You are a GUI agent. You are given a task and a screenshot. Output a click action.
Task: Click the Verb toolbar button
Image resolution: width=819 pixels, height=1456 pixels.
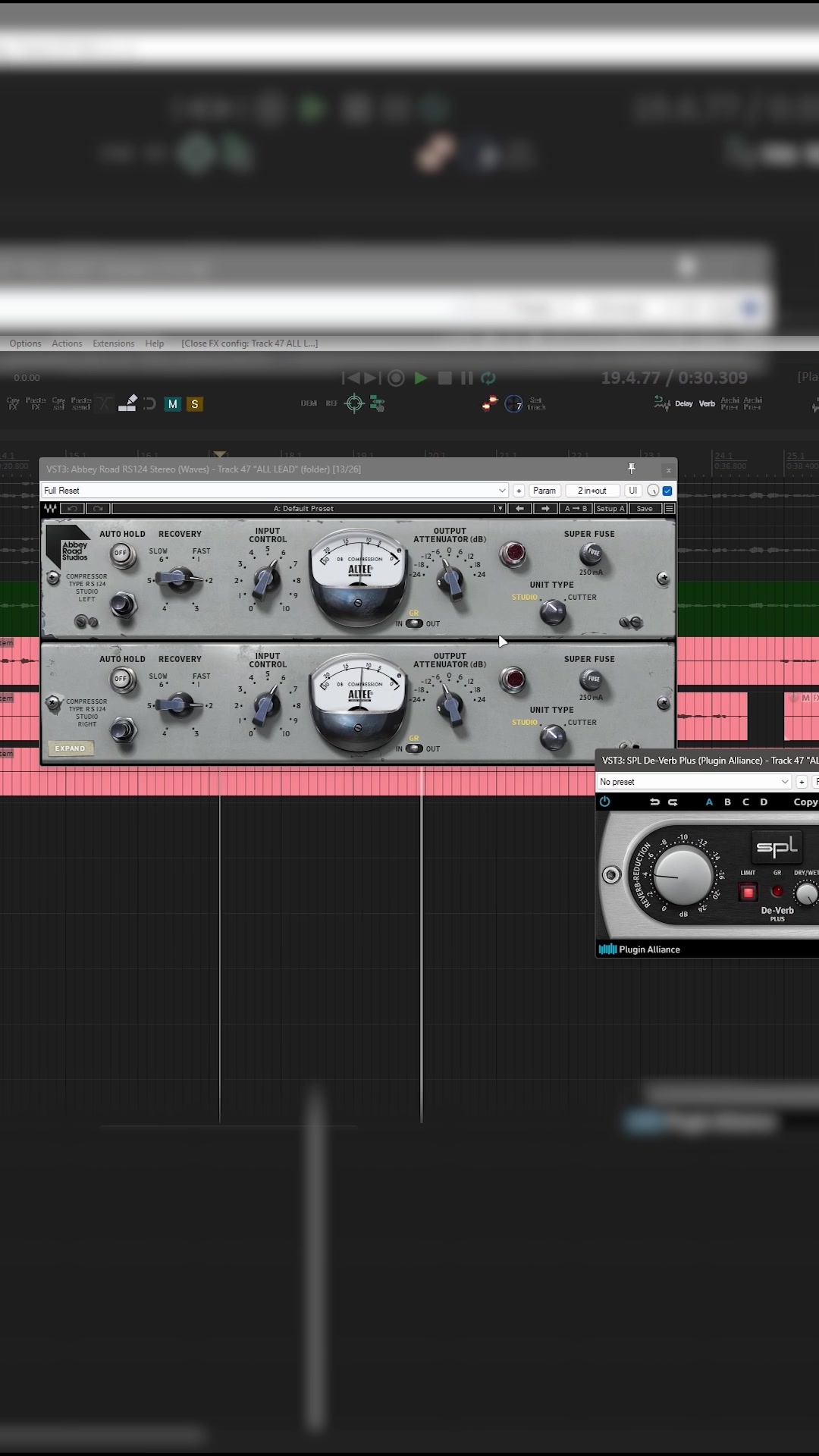click(707, 403)
